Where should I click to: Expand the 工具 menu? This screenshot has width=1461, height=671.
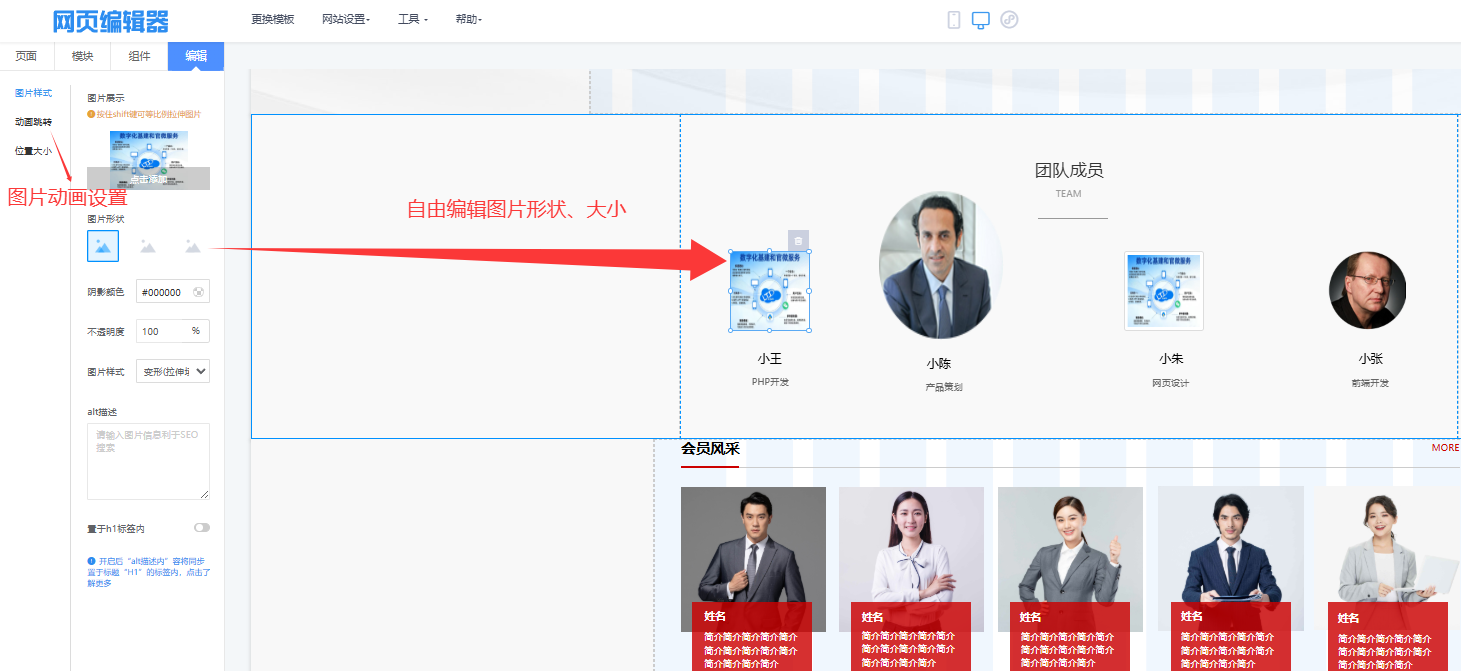point(413,20)
